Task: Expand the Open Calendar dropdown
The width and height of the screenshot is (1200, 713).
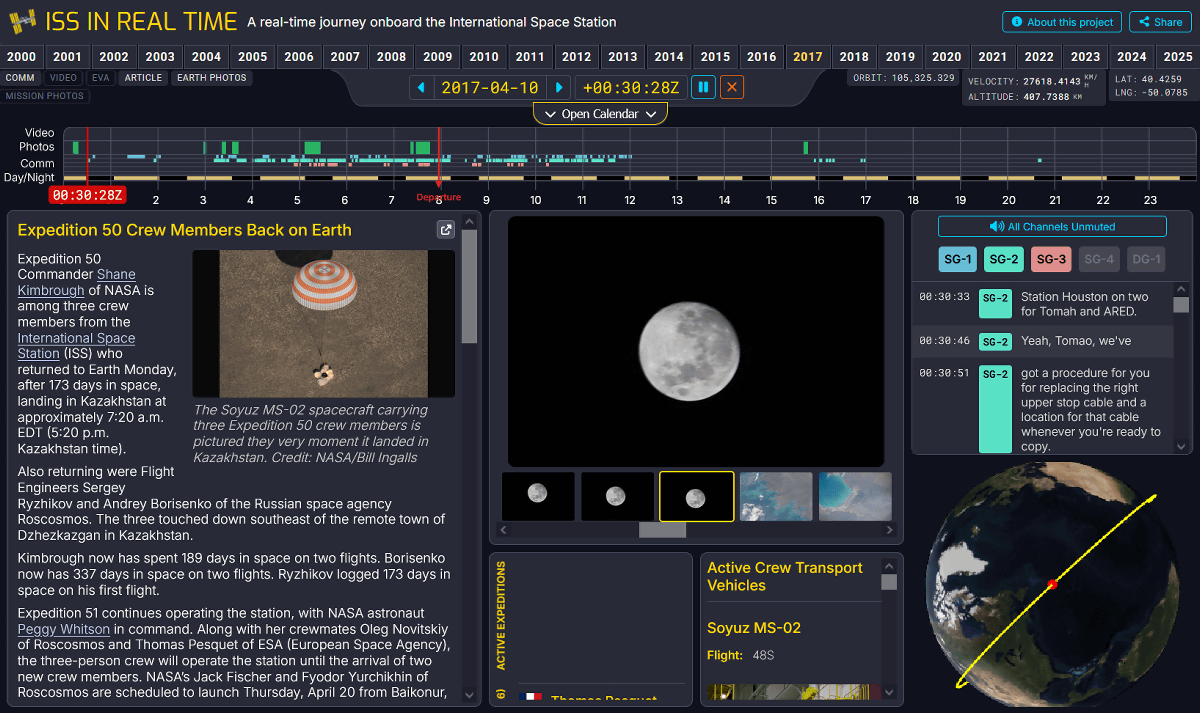Action: pos(600,114)
